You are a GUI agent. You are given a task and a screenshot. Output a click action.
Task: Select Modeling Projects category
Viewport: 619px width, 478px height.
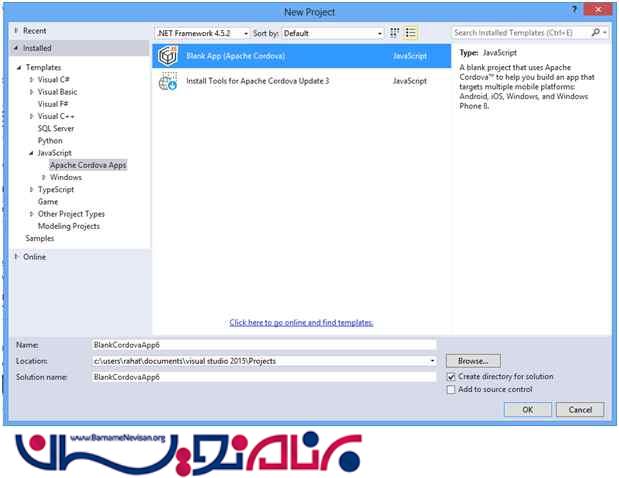(69, 226)
